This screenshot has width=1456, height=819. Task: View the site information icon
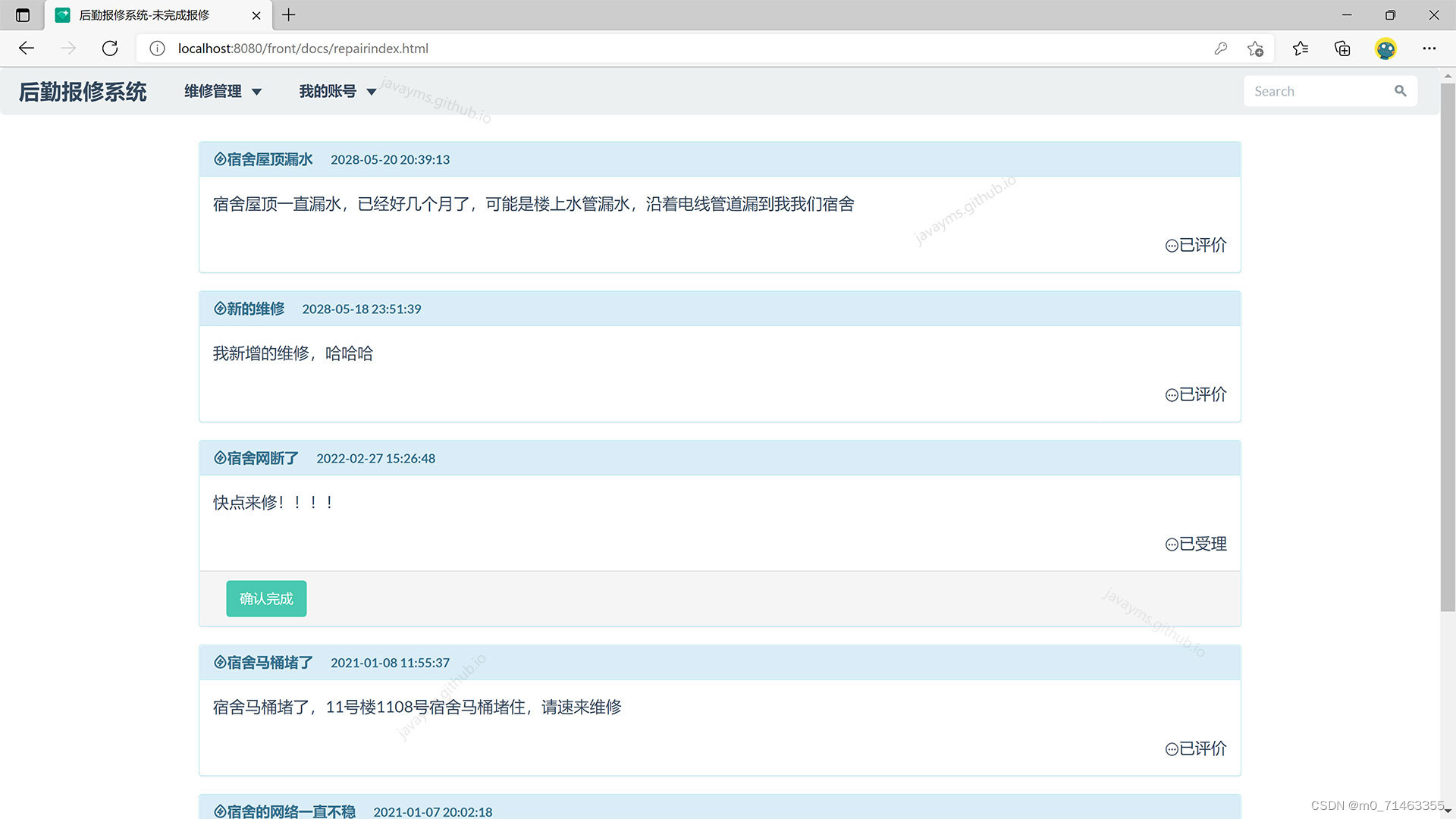(157, 49)
